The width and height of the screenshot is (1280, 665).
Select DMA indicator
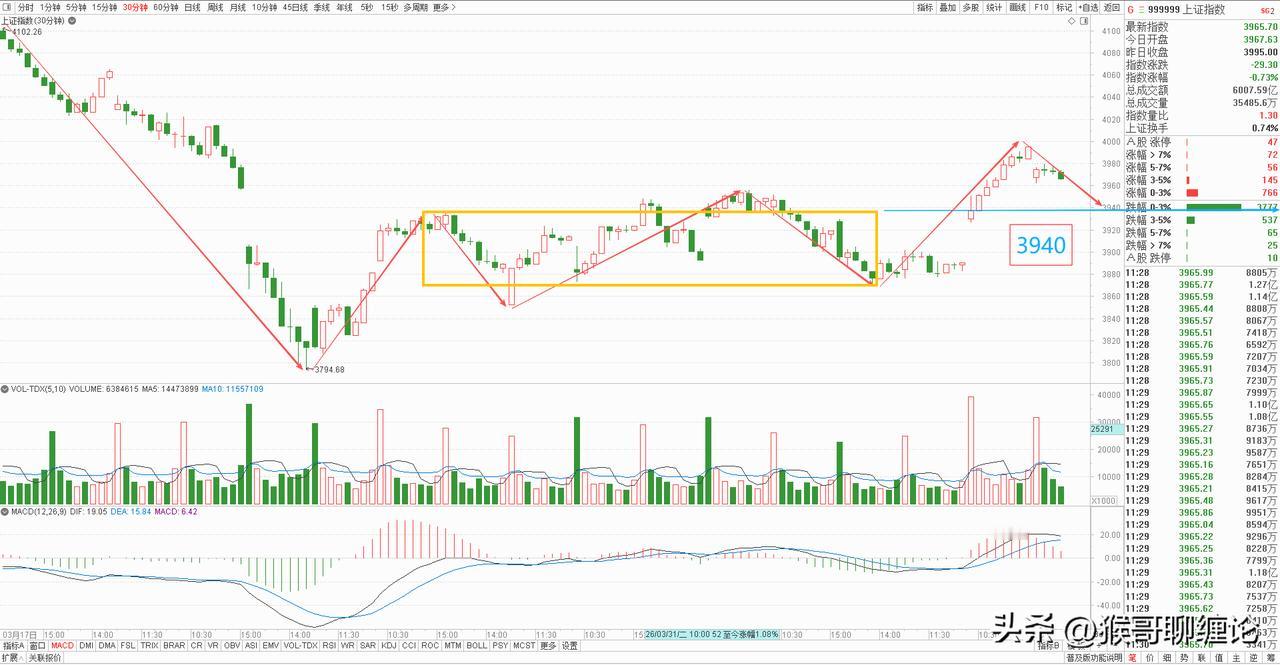tap(106, 645)
